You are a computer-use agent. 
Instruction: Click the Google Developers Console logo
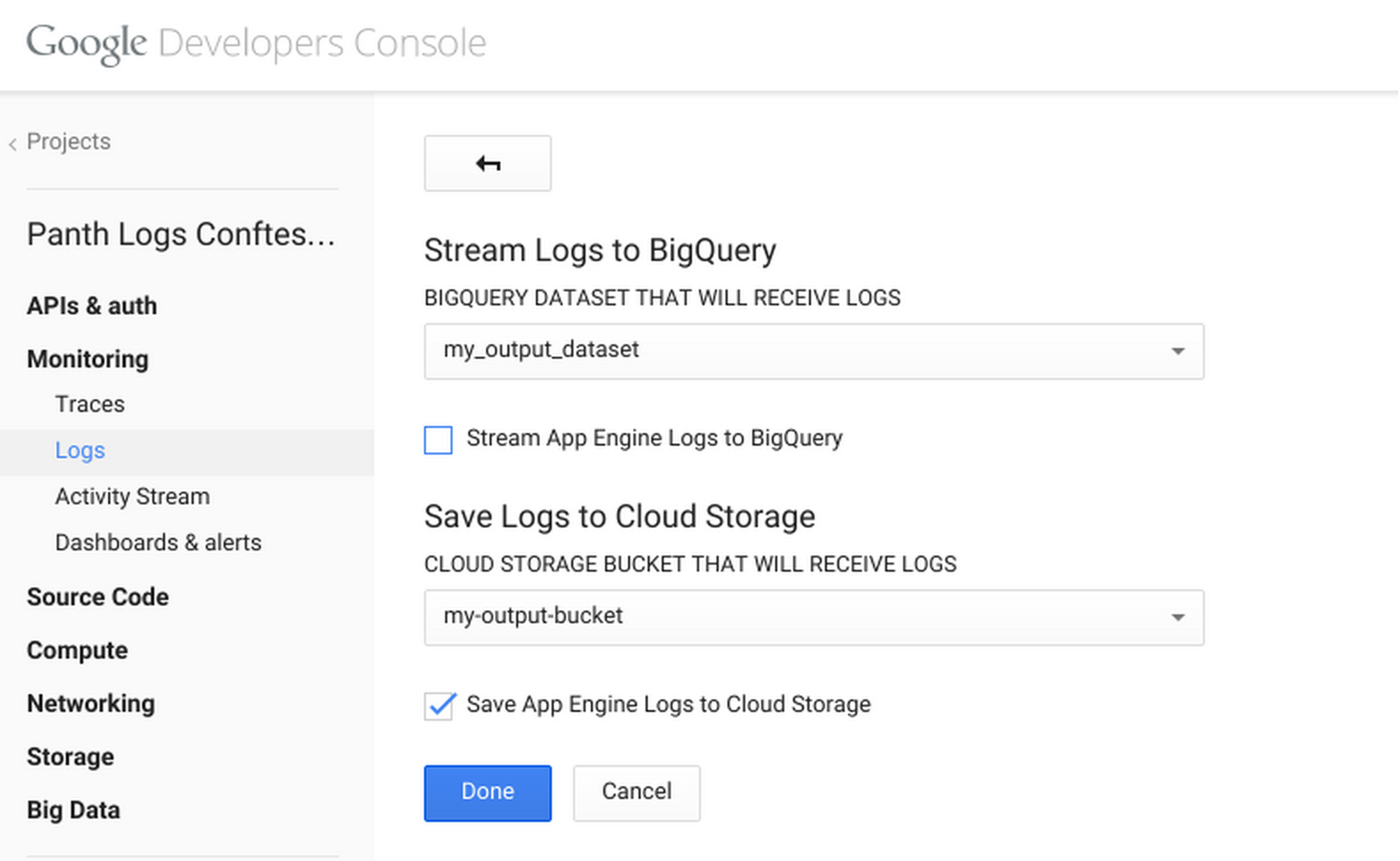(256, 43)
